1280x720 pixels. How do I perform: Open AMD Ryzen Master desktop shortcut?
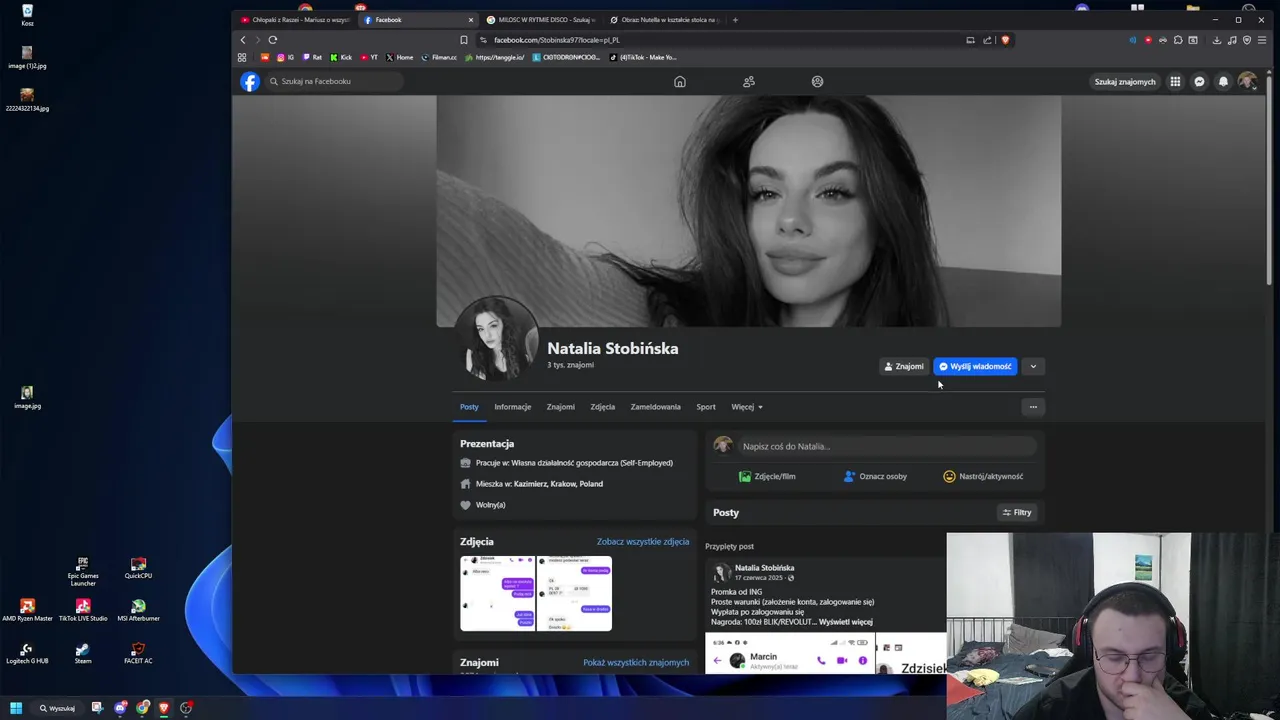coord(27,610)
